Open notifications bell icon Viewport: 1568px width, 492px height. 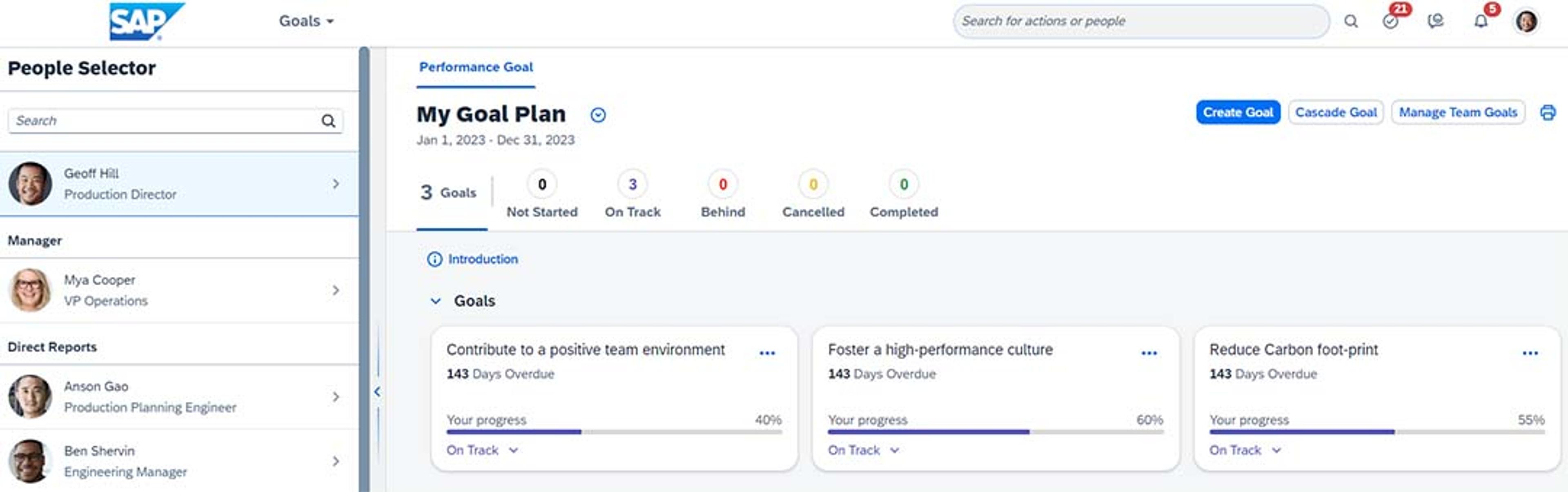coord(1480,21)
